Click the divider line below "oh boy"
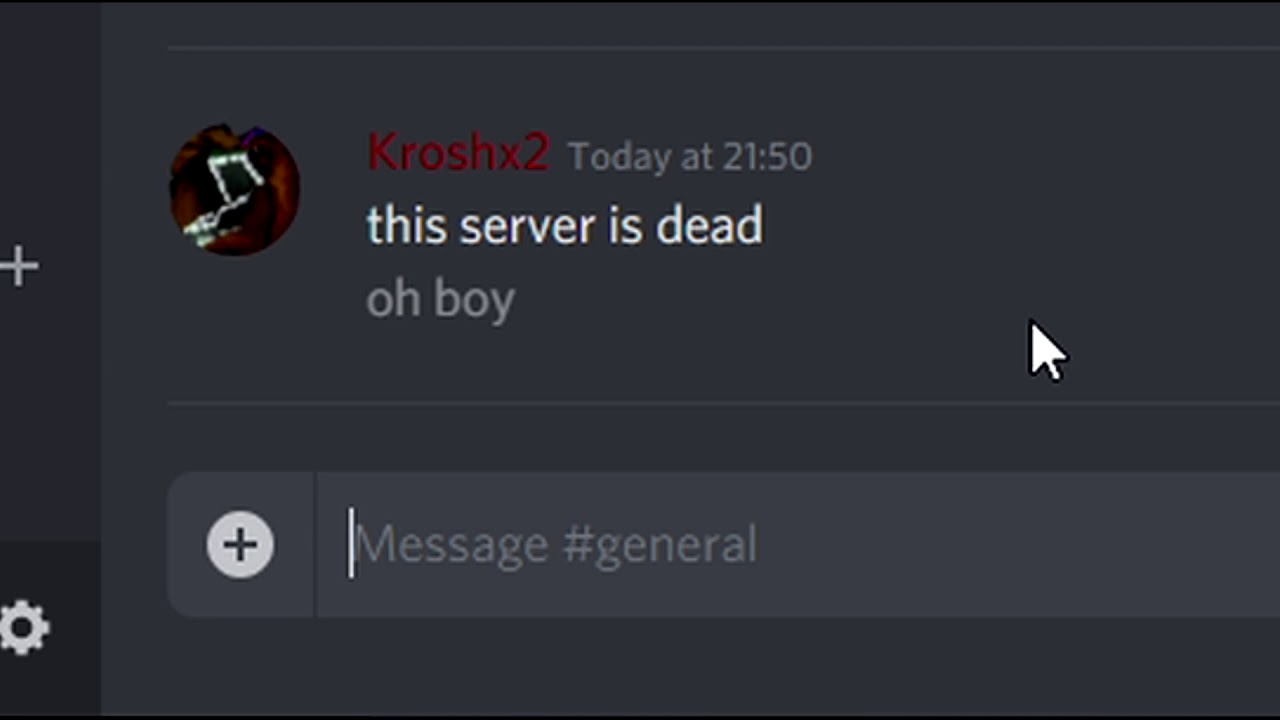 (723, 403)
